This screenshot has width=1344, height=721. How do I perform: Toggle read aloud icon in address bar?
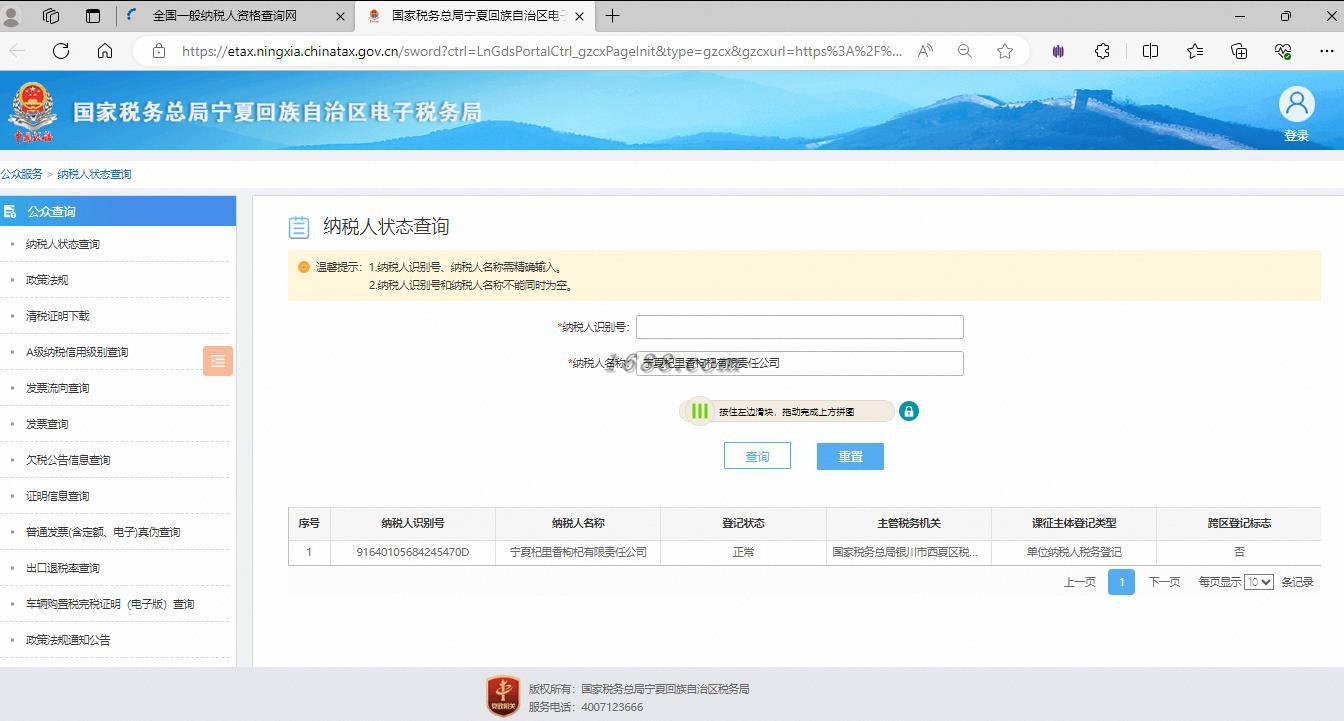926,51
